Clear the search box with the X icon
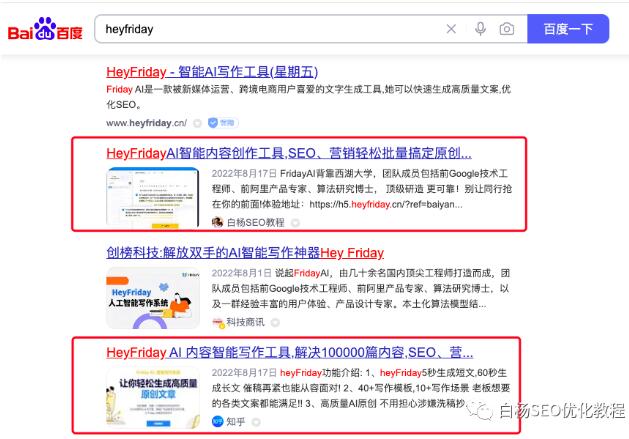Viewport: 629px width, 439px height. pyautogui.click(x=451, y=29)
